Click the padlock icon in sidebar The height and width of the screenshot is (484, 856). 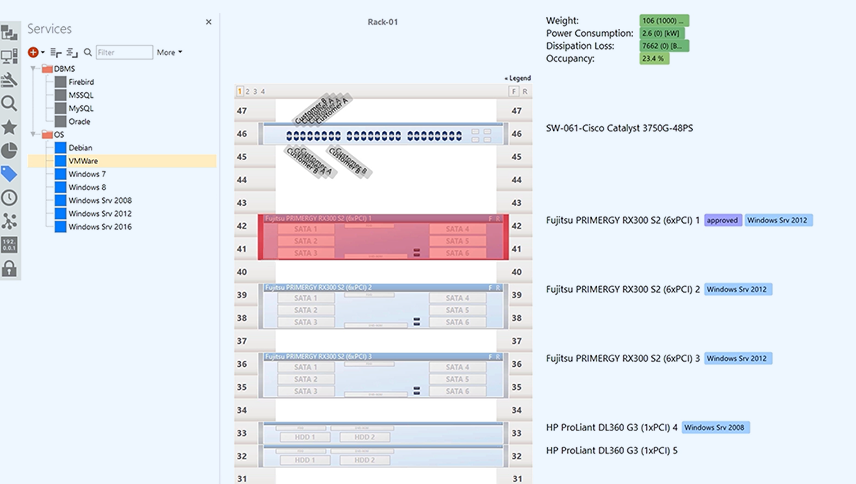(10, 268)
